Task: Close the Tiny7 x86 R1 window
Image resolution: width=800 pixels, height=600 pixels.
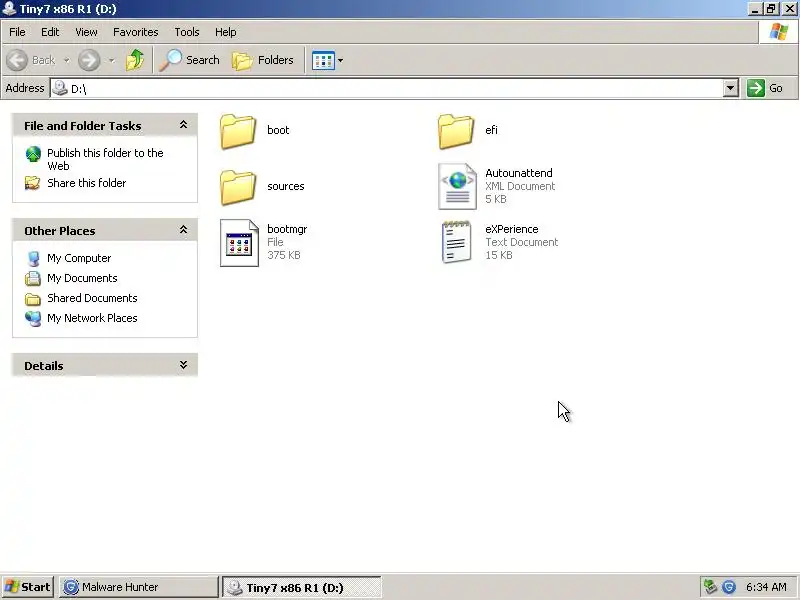Action: [x=790, y=9]
